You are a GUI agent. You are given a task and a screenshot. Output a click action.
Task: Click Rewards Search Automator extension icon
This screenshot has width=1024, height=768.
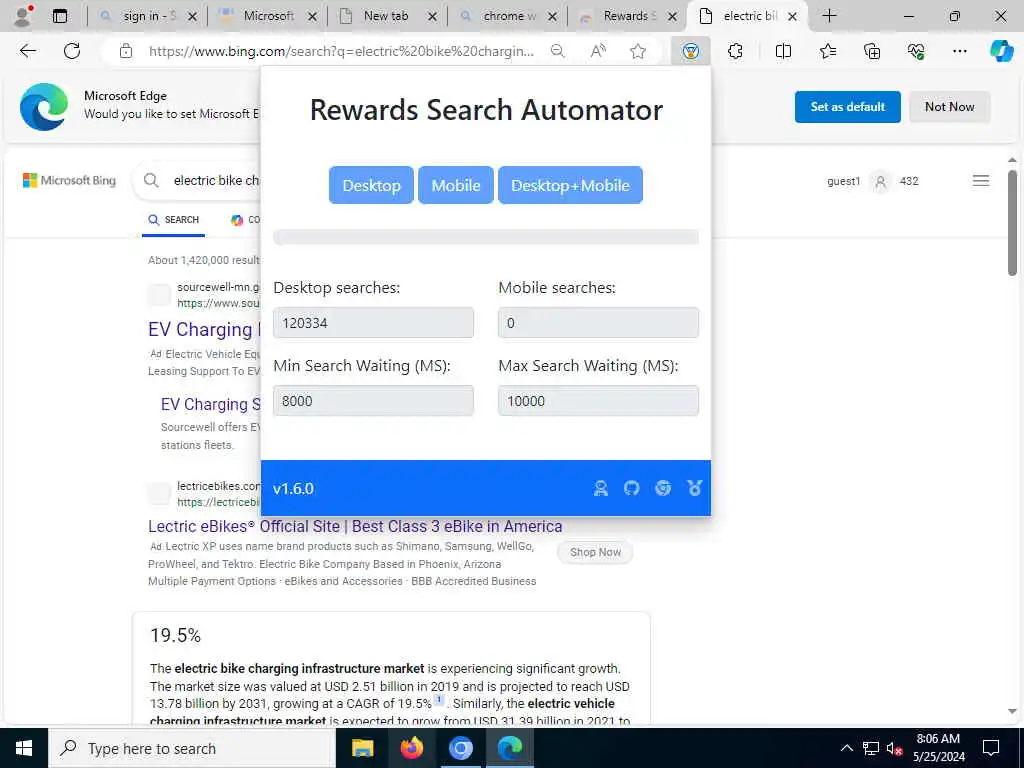click(690, 51)
